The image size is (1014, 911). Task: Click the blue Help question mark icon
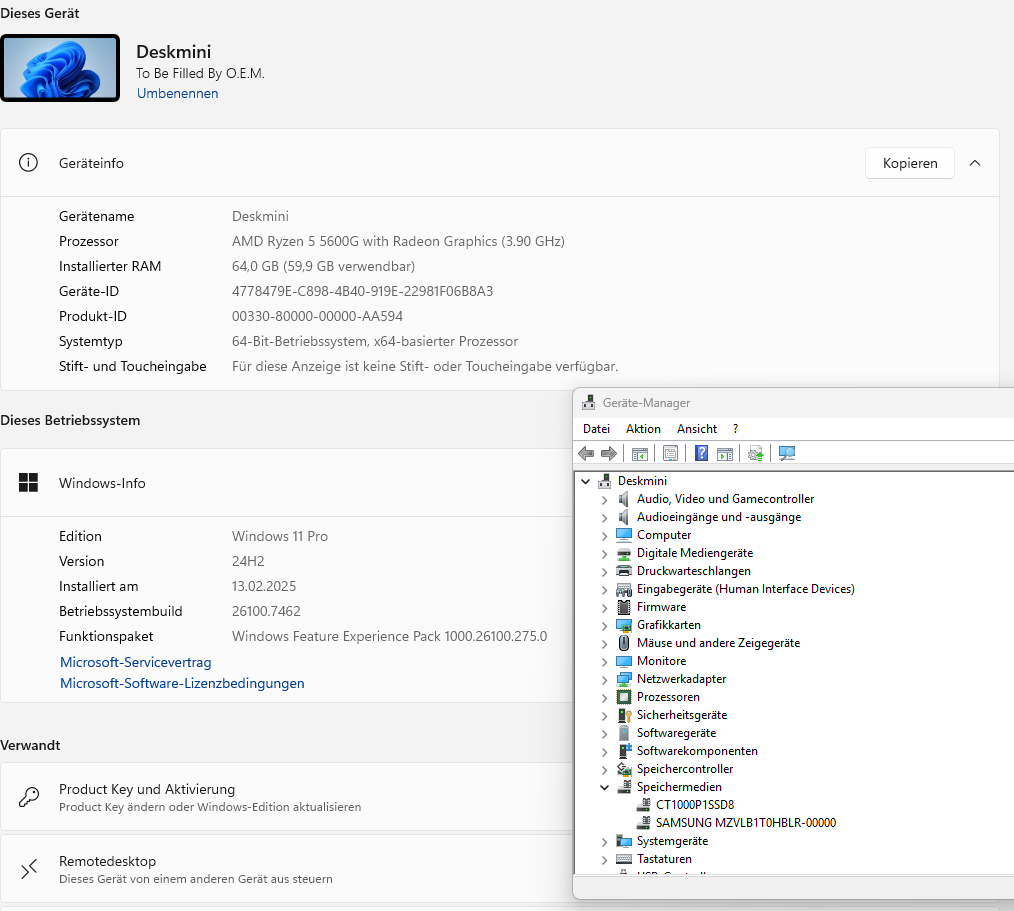[x=701, y=454]
